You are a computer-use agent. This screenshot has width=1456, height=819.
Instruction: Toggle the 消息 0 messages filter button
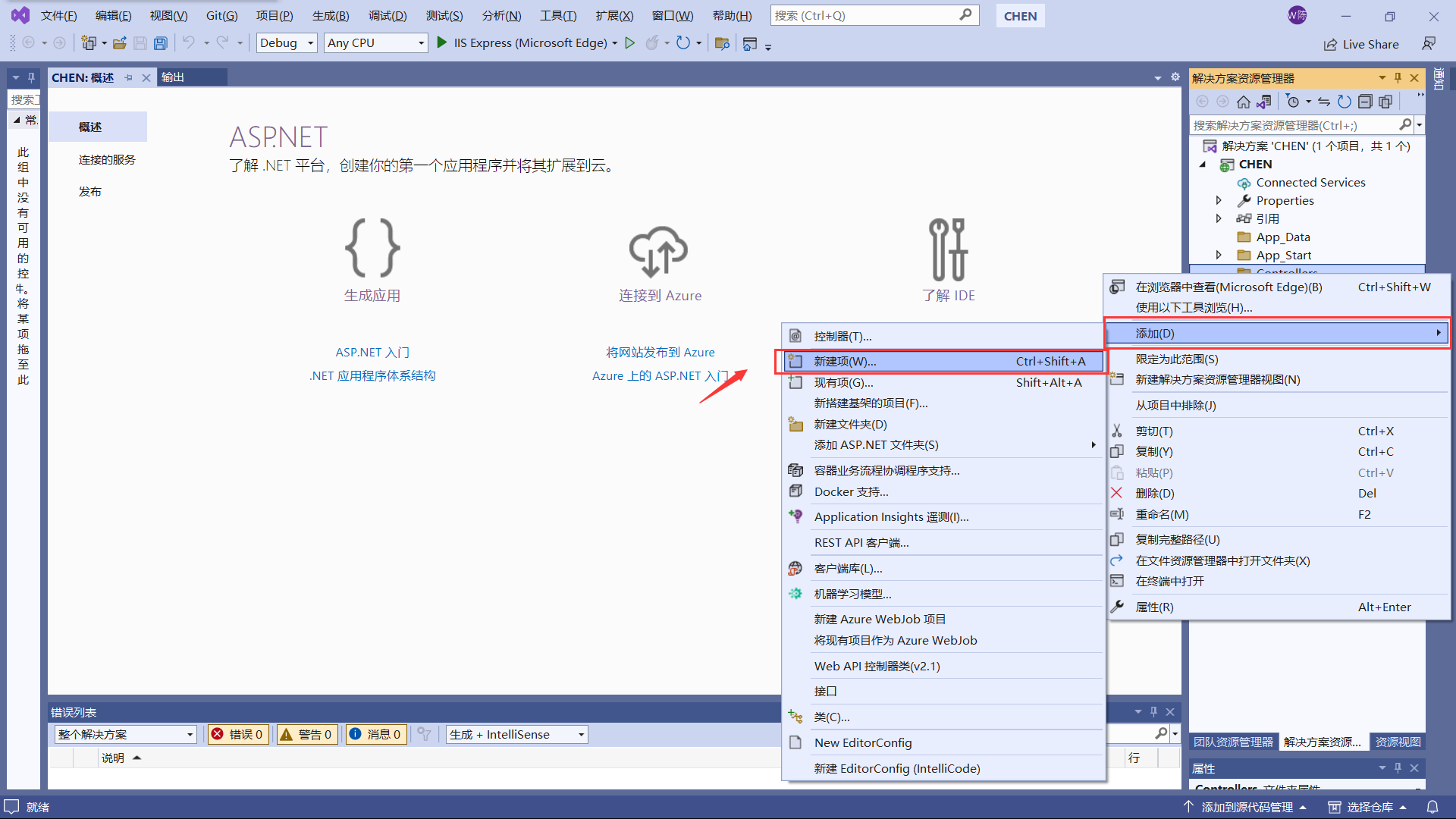[376, 734]
